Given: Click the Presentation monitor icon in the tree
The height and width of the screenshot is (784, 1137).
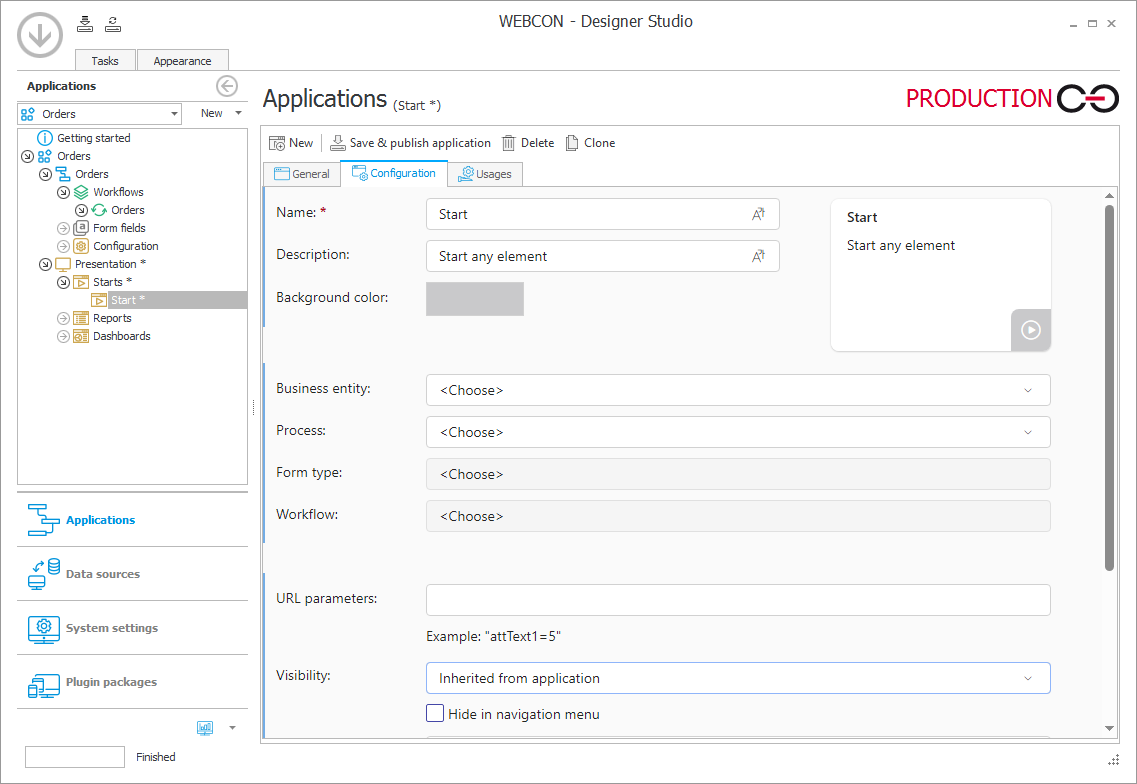Looking at the screenshot, I should 63,264.
